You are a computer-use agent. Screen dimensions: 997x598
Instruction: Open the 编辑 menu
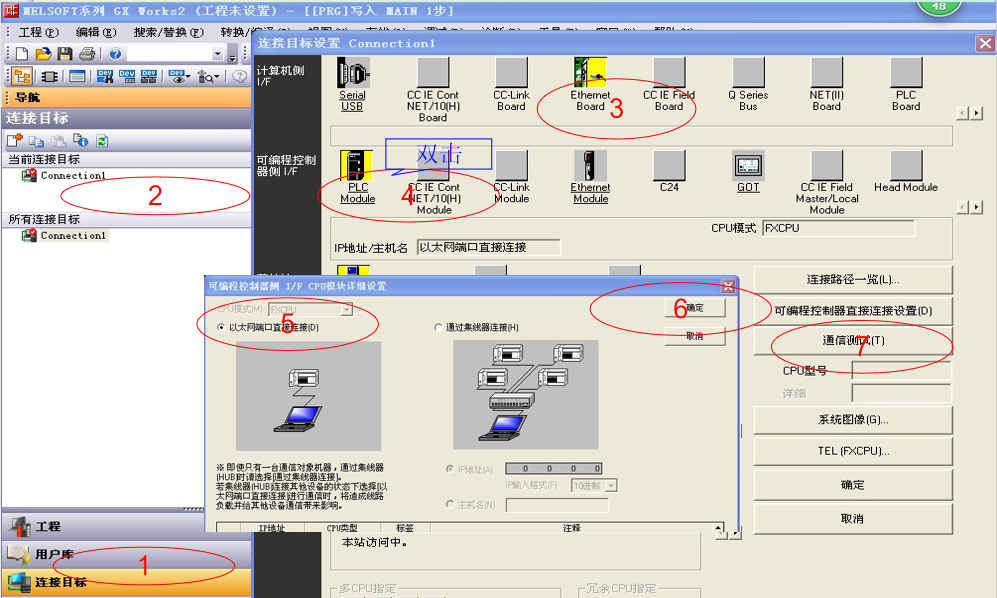click(x=96, y=32)
